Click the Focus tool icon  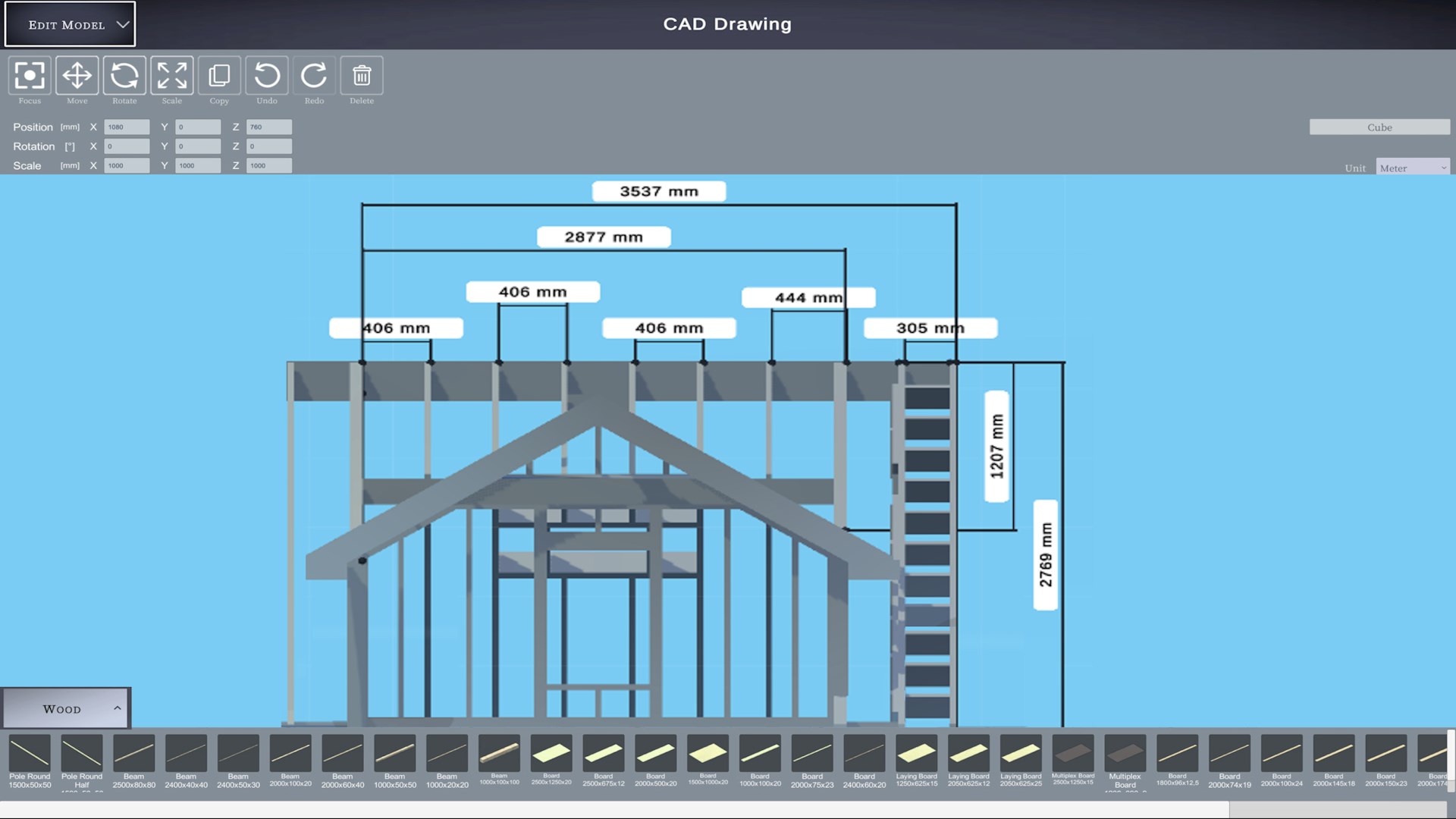pos(30,76)
